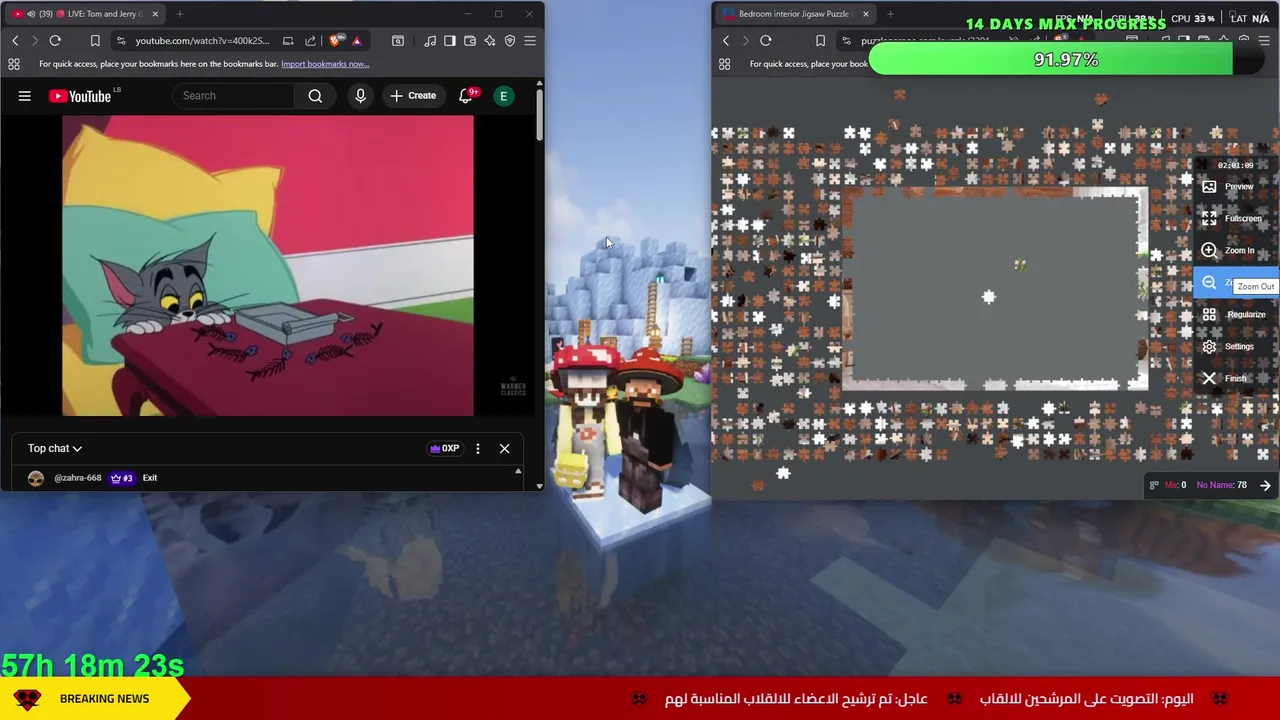Open the Brave Wallet icon

[x=470, y=41]
